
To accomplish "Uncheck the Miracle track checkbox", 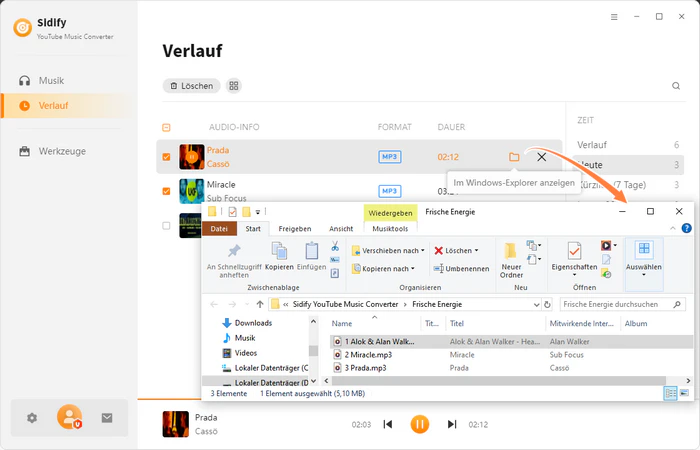I will pos(166,191).
